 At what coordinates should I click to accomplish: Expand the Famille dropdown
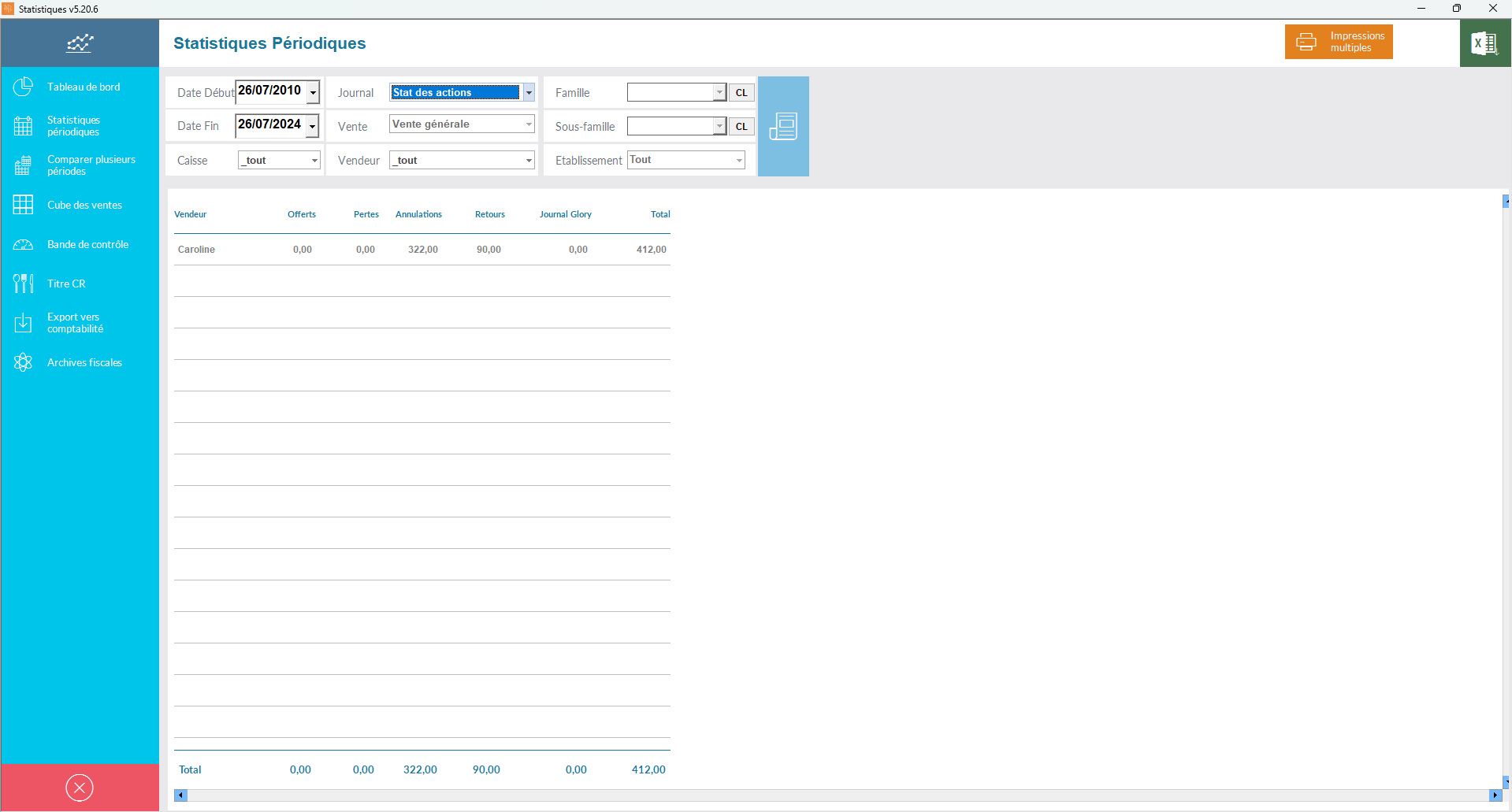pyautogui.click(x=719, y=93)
